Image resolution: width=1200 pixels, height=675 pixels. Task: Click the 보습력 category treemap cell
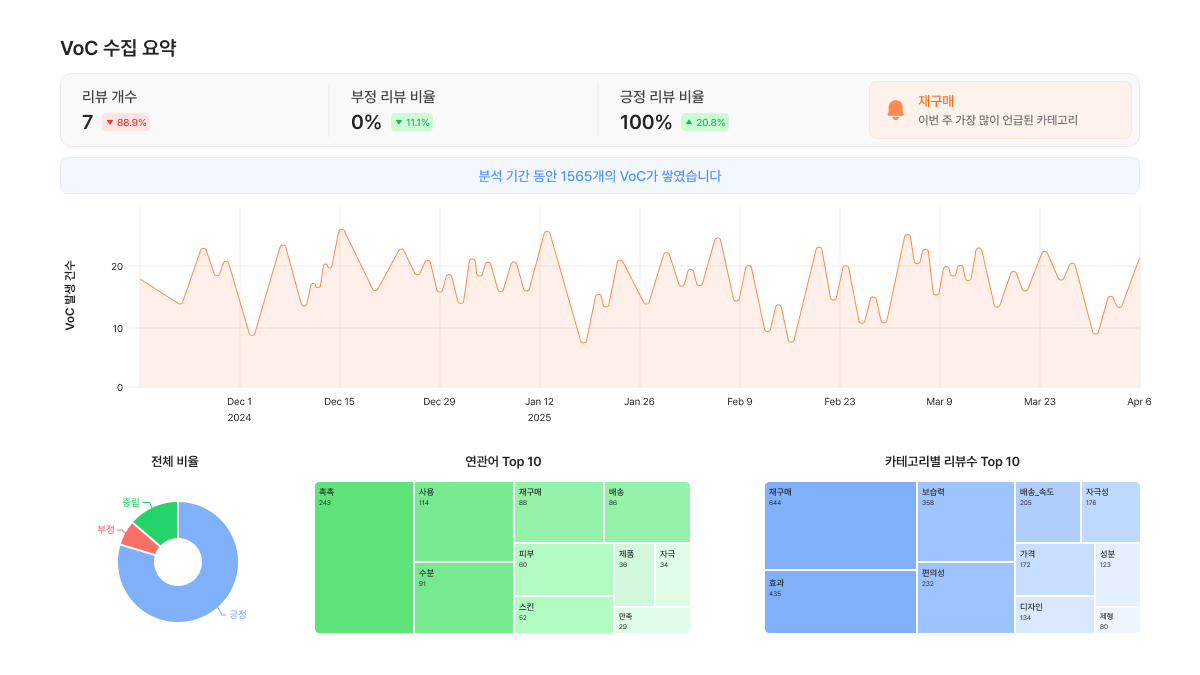click(x=965, y=521)
